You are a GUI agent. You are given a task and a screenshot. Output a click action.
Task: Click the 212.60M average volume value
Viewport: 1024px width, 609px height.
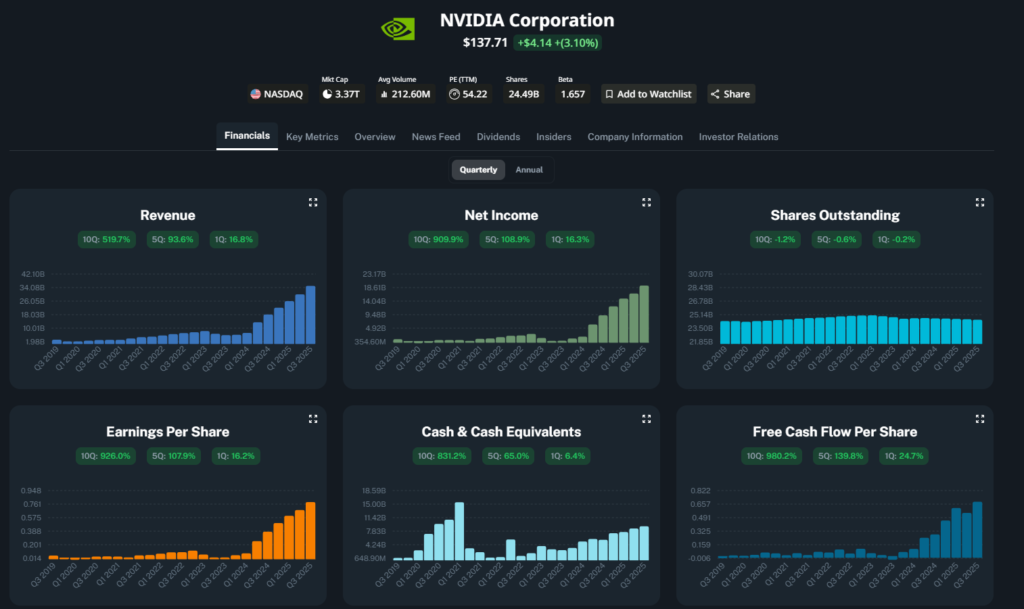[x=411, y=94]
